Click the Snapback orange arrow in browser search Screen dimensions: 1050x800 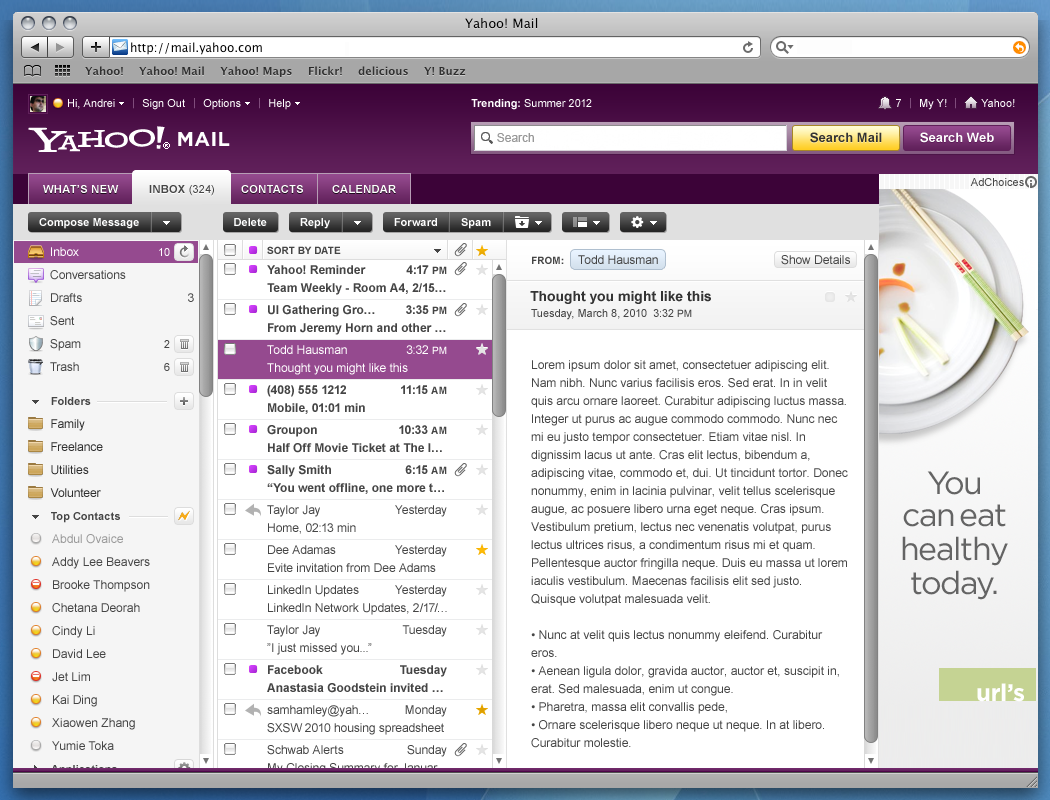1019,47
